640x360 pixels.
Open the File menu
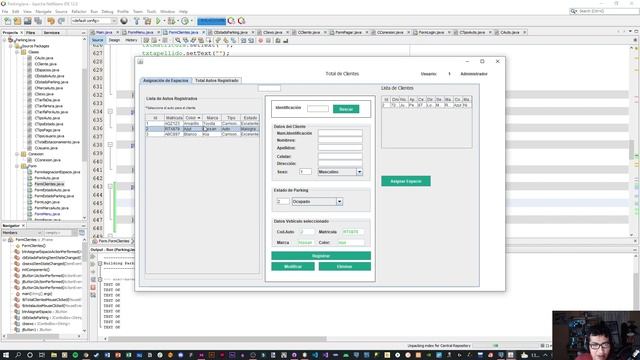tap(5, 11)
